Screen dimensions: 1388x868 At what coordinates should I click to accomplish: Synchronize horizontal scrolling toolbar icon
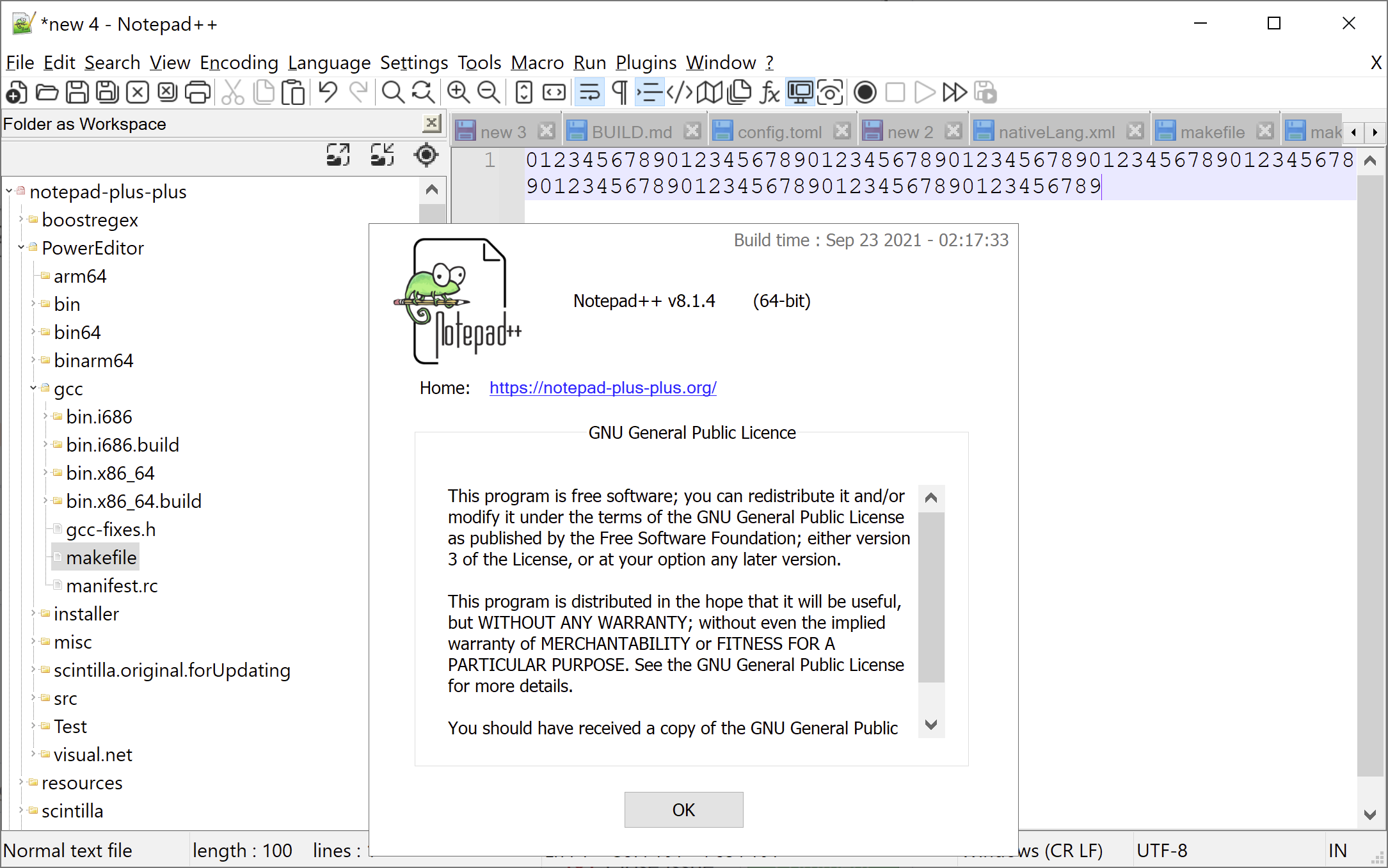tap(554, 93)
